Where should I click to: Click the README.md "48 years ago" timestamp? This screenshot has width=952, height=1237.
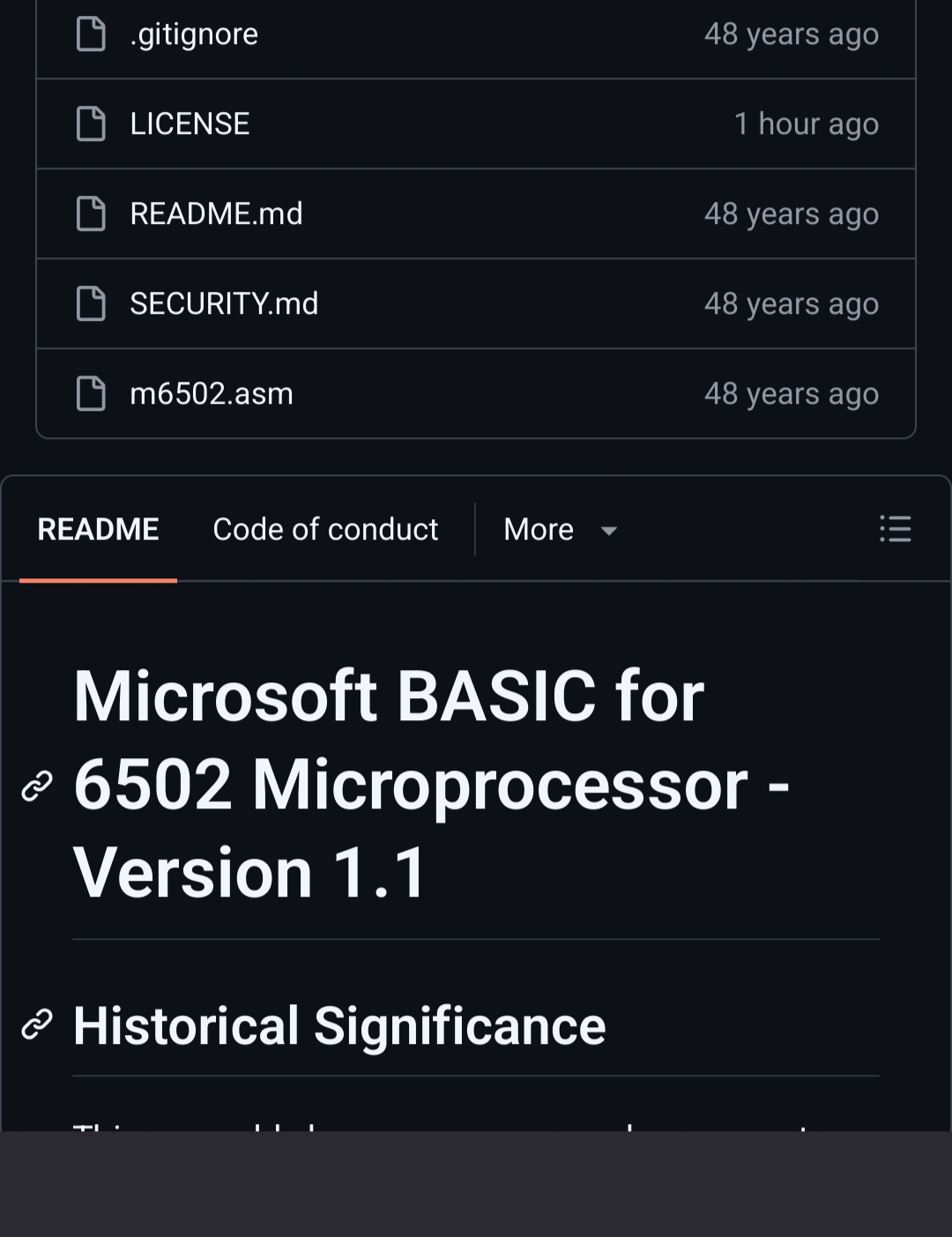[791, 214]
